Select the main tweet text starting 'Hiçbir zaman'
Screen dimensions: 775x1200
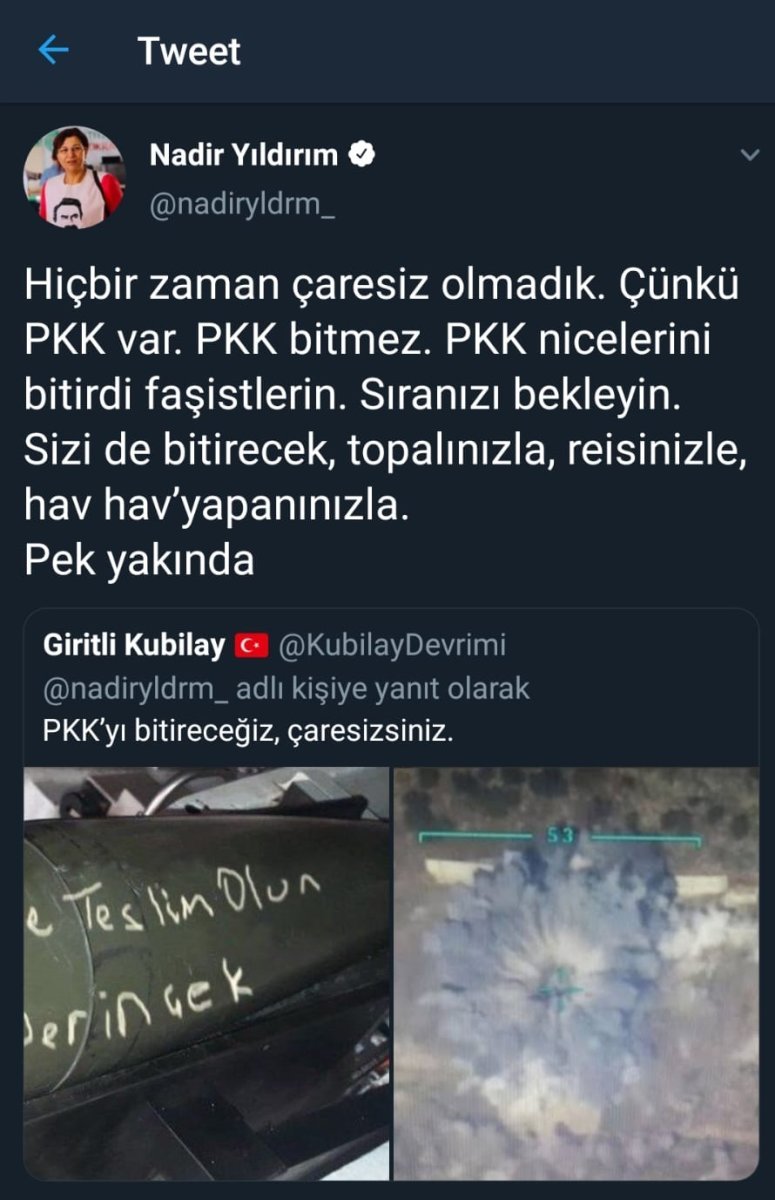tap(386, 424)
